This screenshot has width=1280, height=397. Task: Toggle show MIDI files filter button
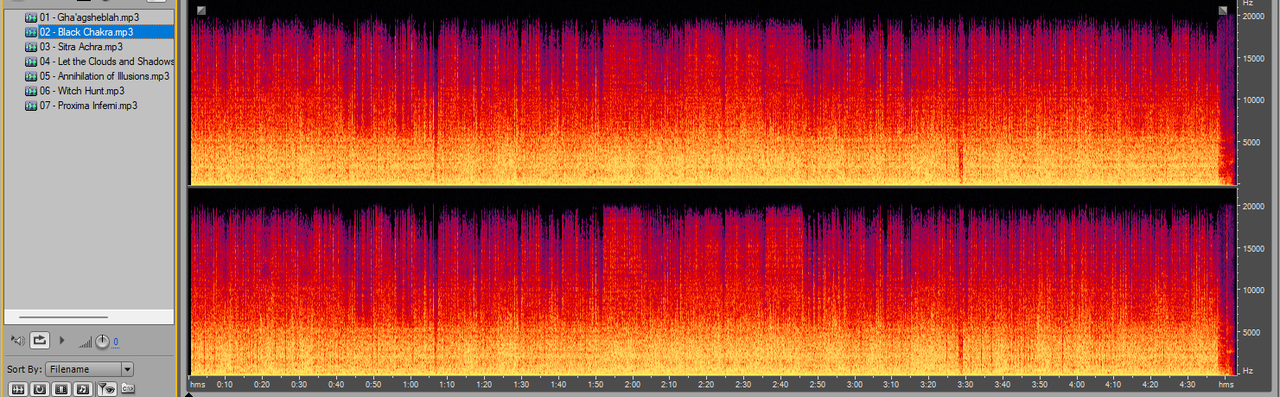(83, 388)
